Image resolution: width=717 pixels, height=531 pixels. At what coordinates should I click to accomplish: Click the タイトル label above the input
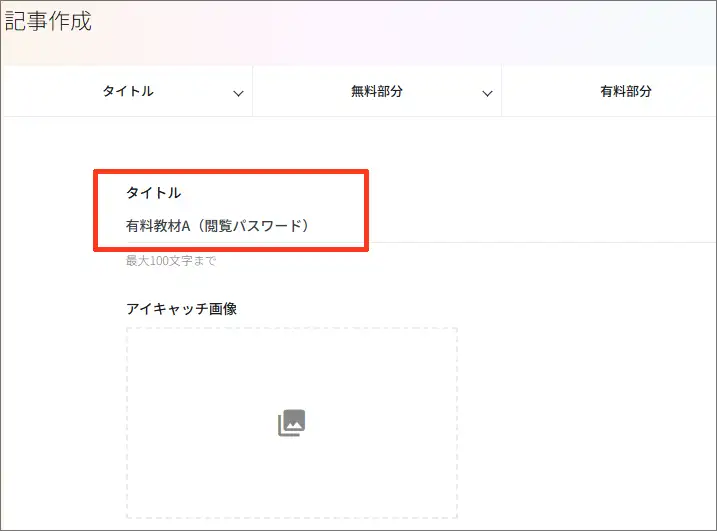(153, 192)
